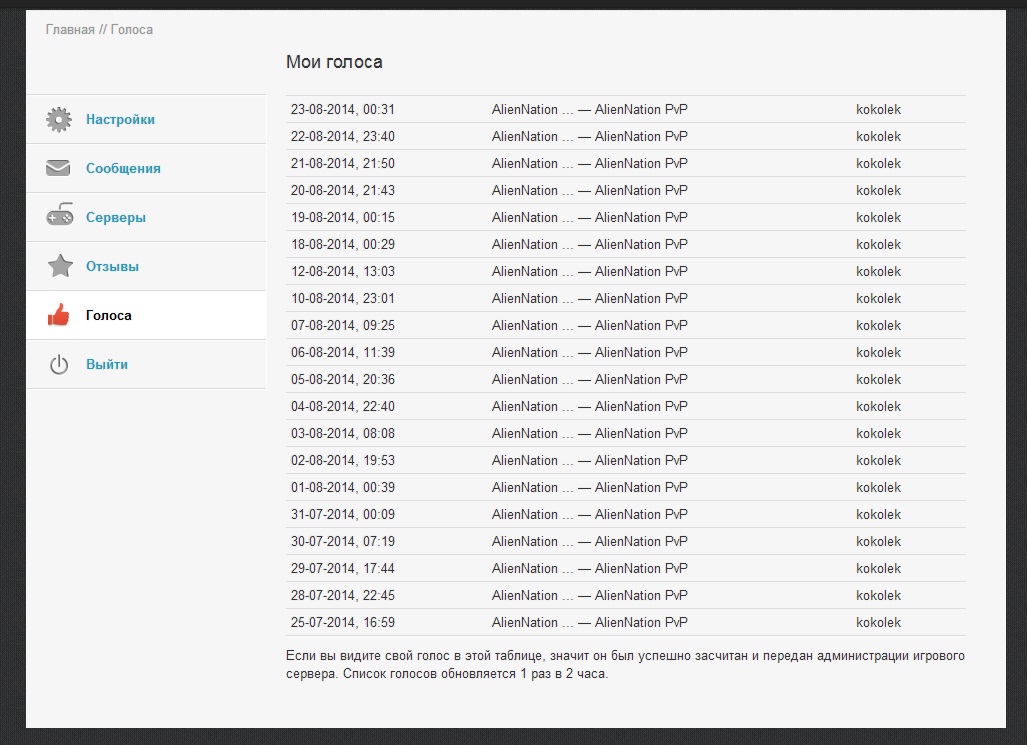This screenshot has height=745, width=1027.
Task: Click kokolek in the 10-08-2014 row
Action: (878, 298)
